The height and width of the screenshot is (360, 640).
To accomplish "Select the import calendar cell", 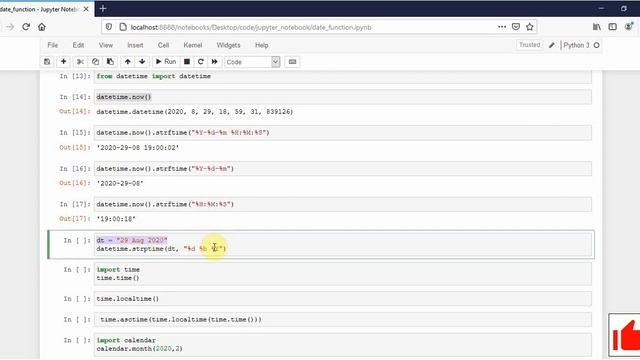I will click(x=342, y=344).
